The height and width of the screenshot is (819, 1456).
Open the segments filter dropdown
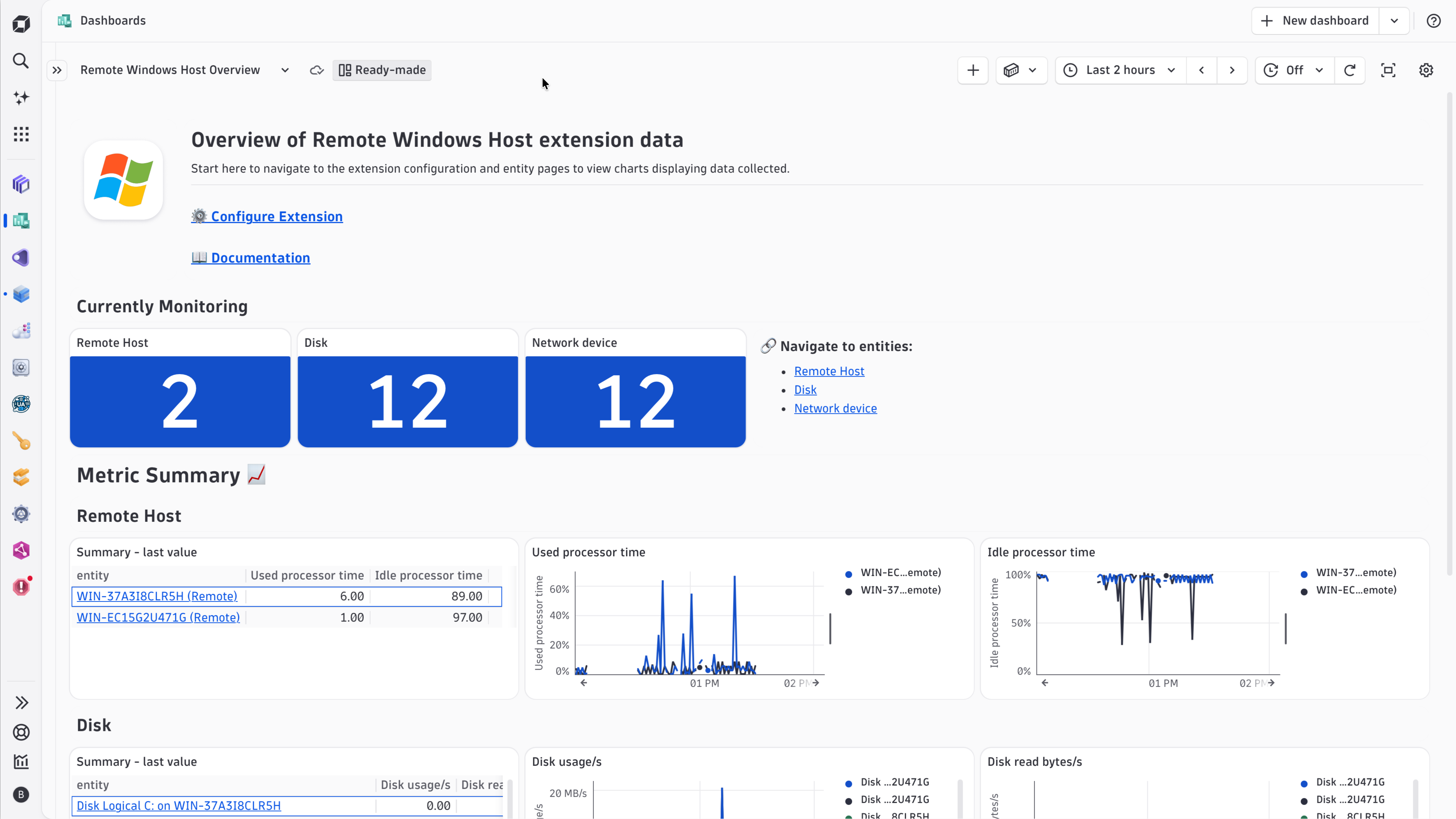coord(1021,70)
